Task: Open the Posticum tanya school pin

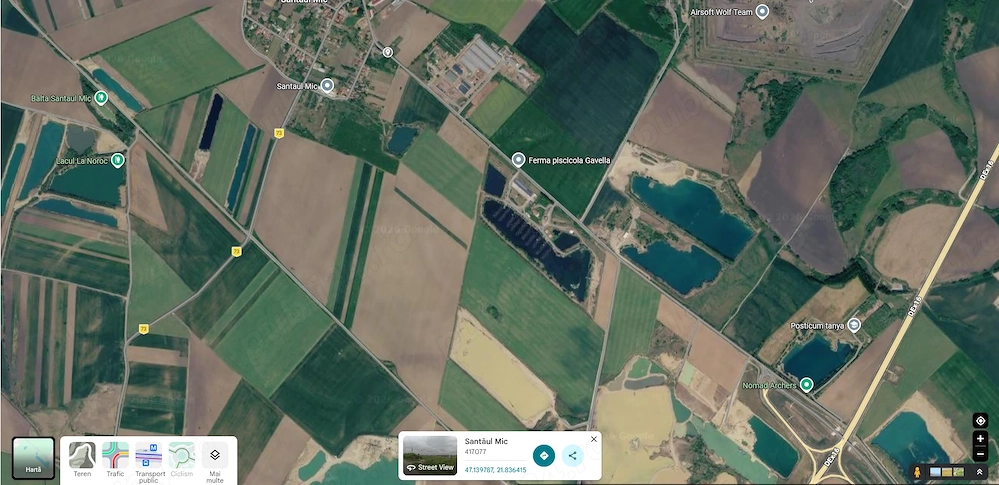Action: coord(854,325)
